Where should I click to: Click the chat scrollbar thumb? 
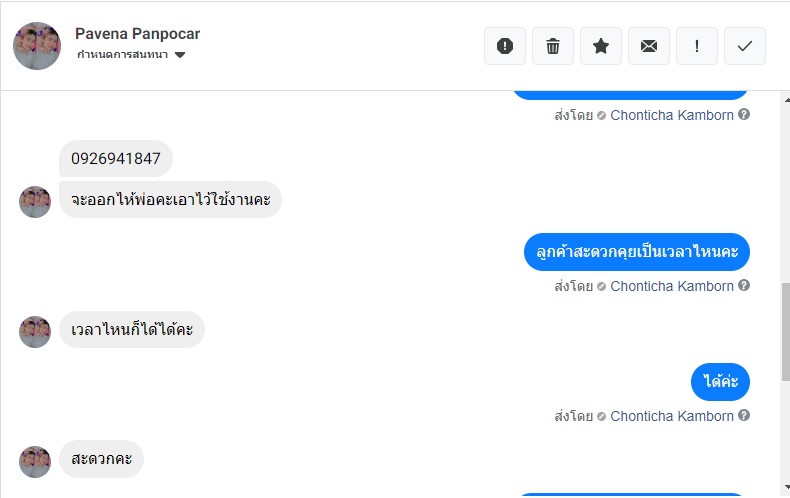coord(785,330)
